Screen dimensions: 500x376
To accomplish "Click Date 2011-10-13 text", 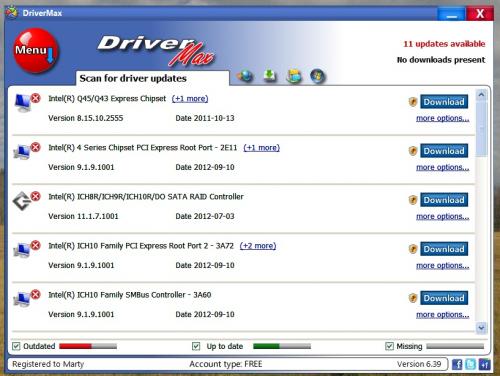I will point(205,118).
